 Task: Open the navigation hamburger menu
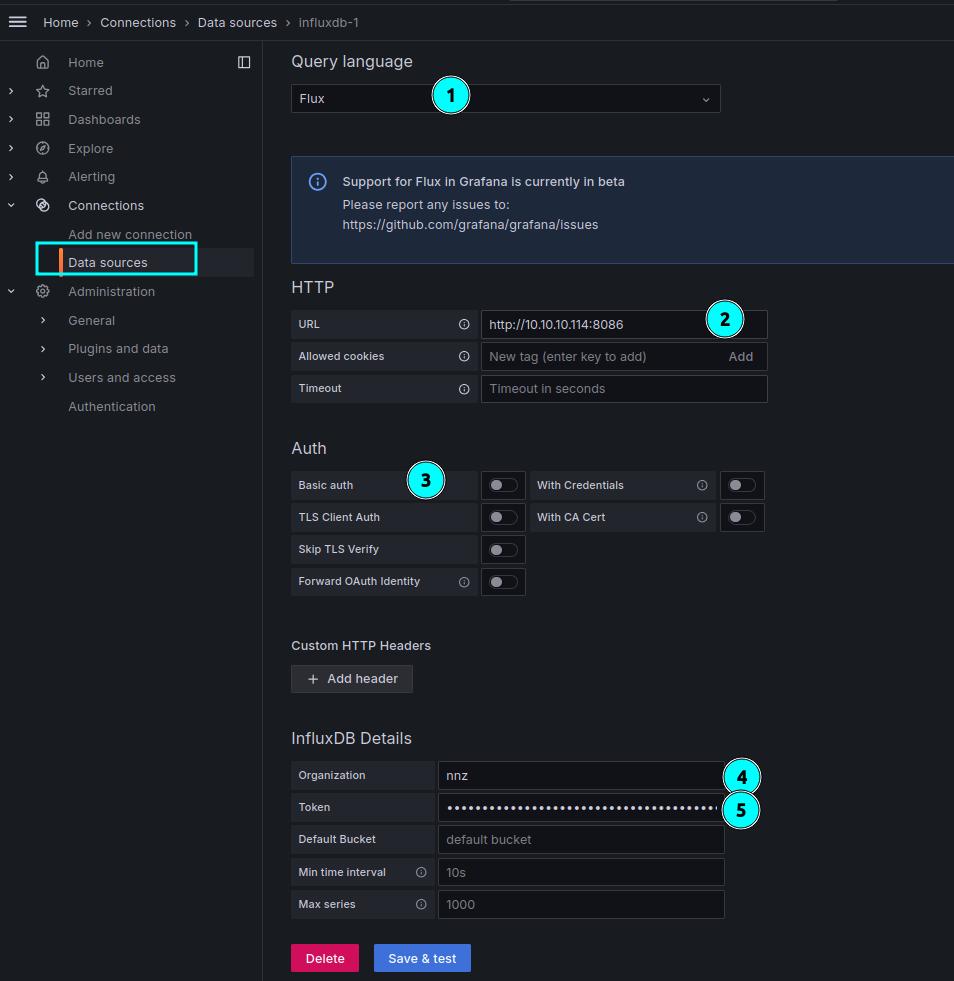click(x=17, y=22)
